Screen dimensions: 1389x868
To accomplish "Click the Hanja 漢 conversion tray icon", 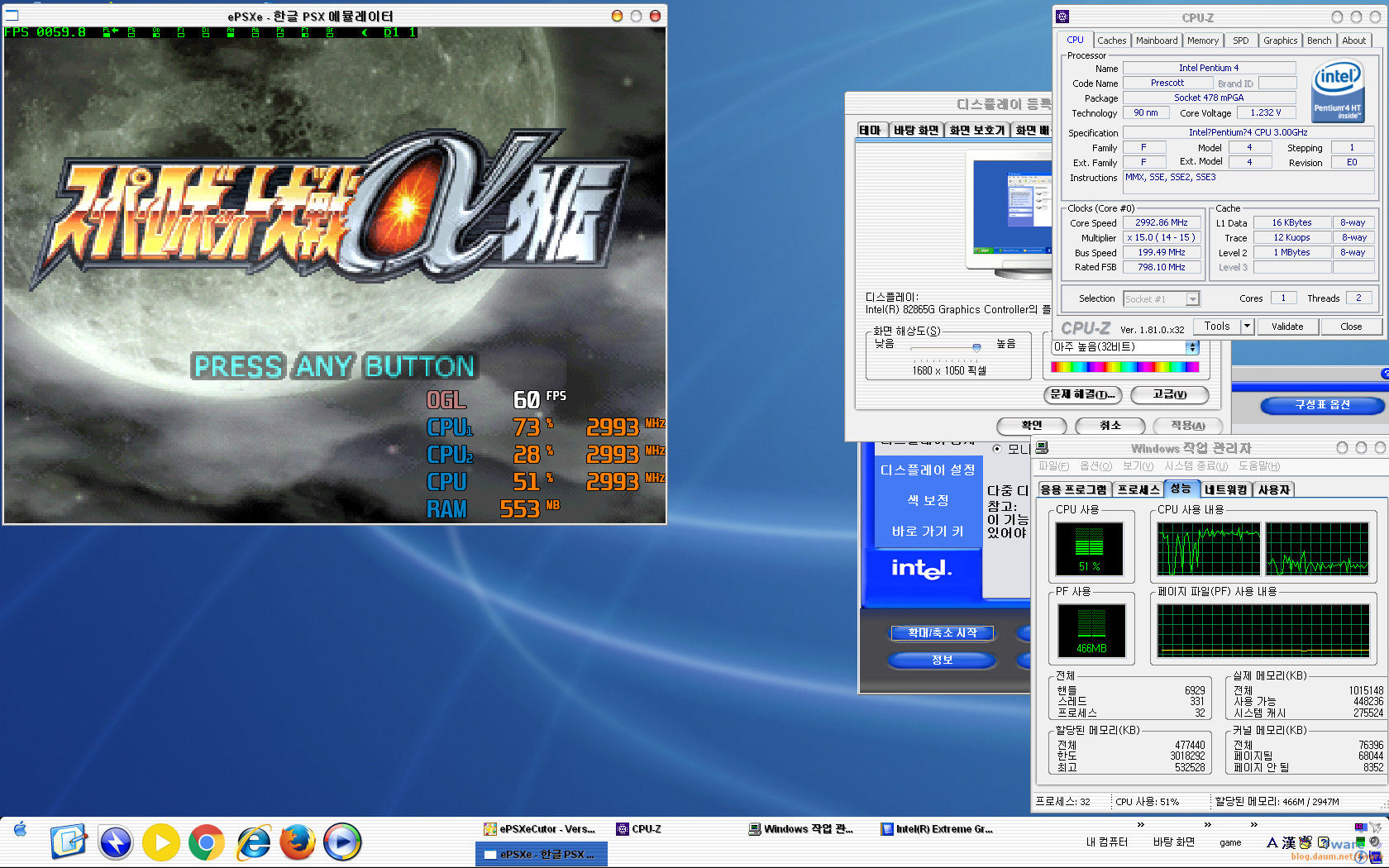I will point(1289,843).
